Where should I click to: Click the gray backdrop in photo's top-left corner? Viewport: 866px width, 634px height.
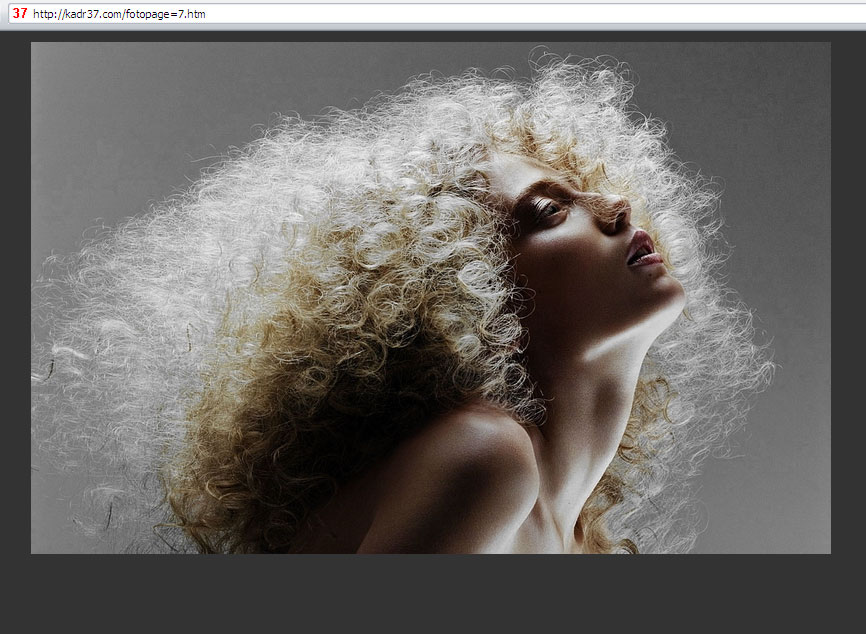point(80,80)
